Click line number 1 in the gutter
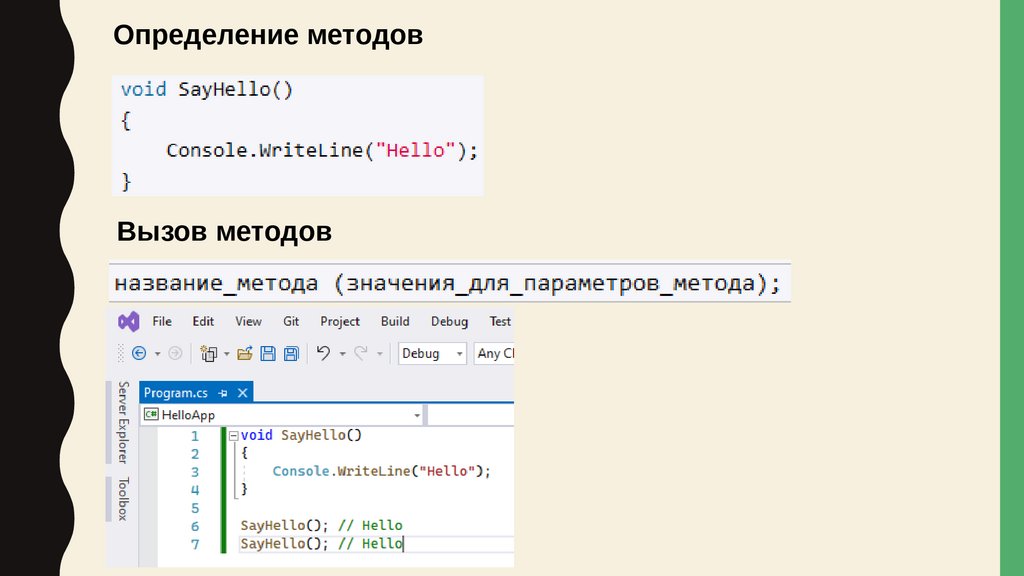Image resolution: width=1024 pixels, height=576 pixels. click(195, 436)
